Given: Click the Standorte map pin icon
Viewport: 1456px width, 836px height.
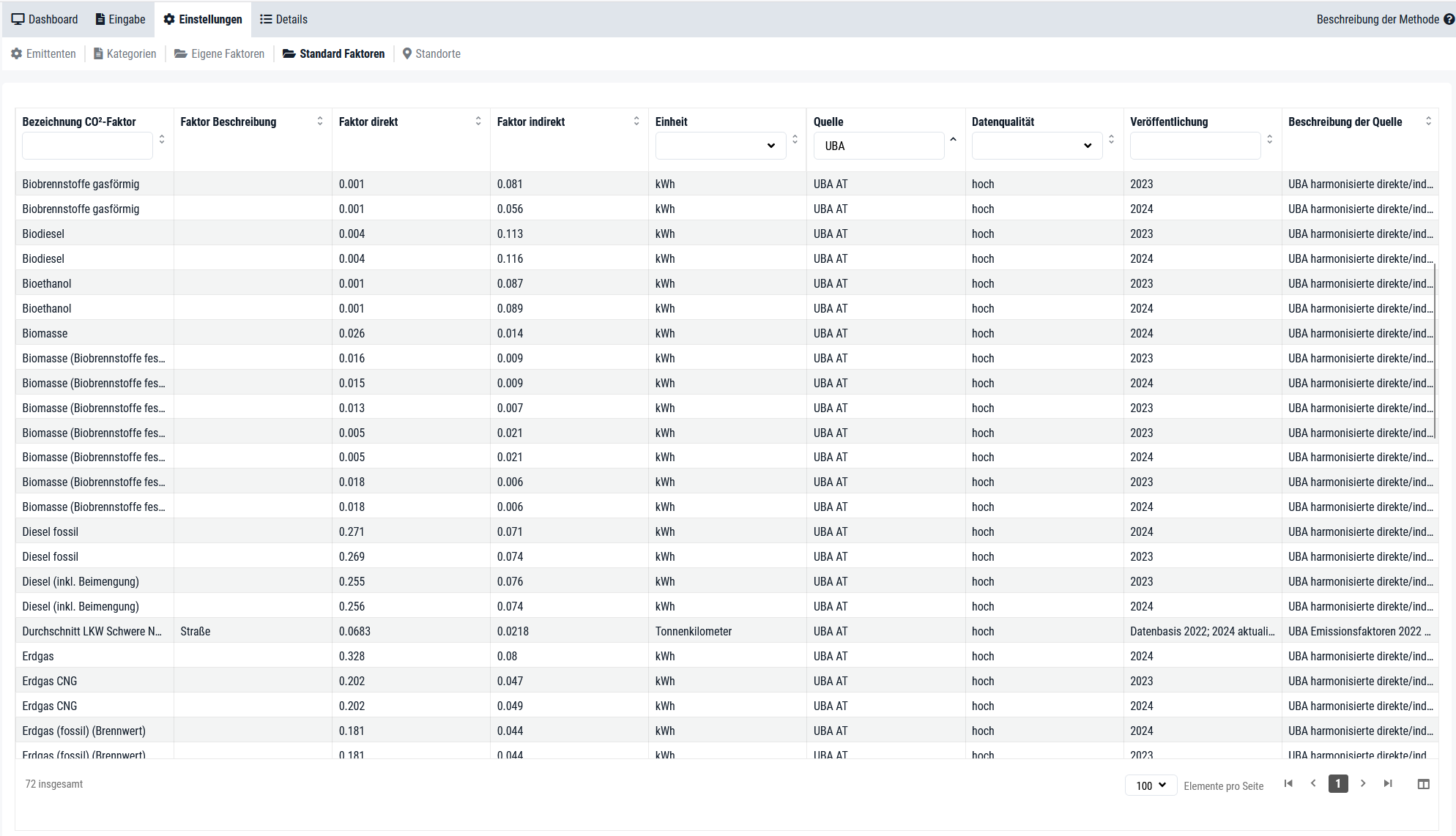Looking at the screenshot, I should (407, 53).
